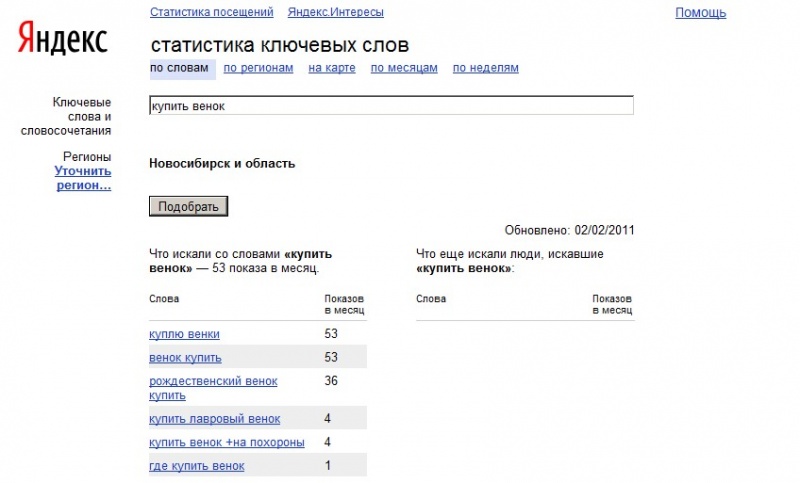Viewport: 800px width, 483px height.
Task: Open the купить венок +на похороны link
Action: click(x=226, y=442)
